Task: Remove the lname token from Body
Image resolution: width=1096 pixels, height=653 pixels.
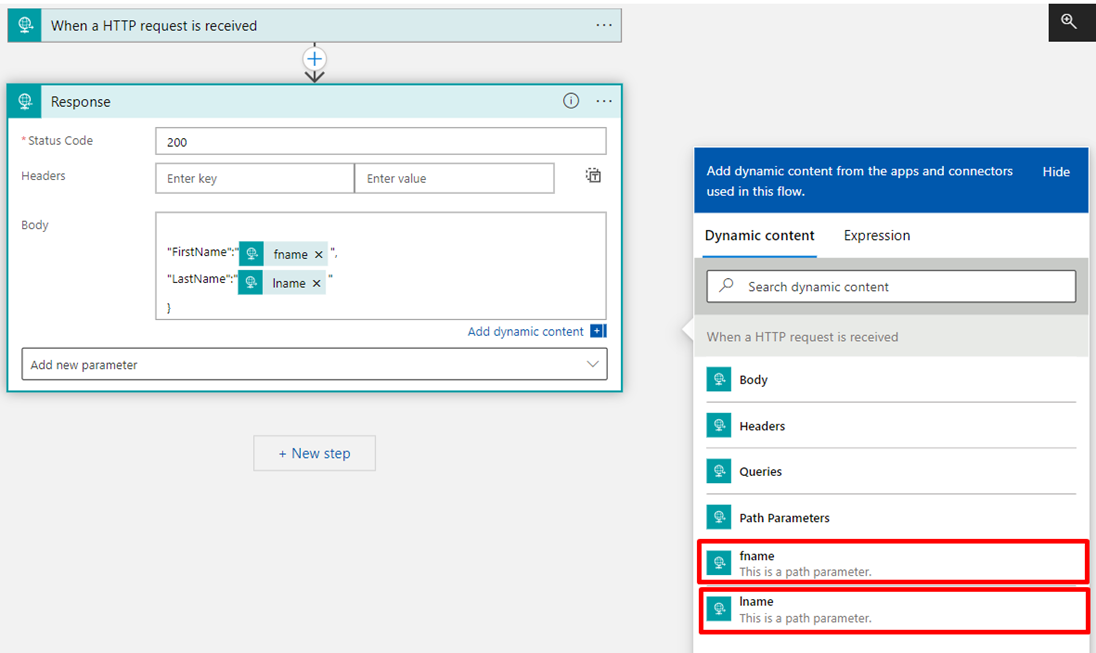Action: point(317,284)
